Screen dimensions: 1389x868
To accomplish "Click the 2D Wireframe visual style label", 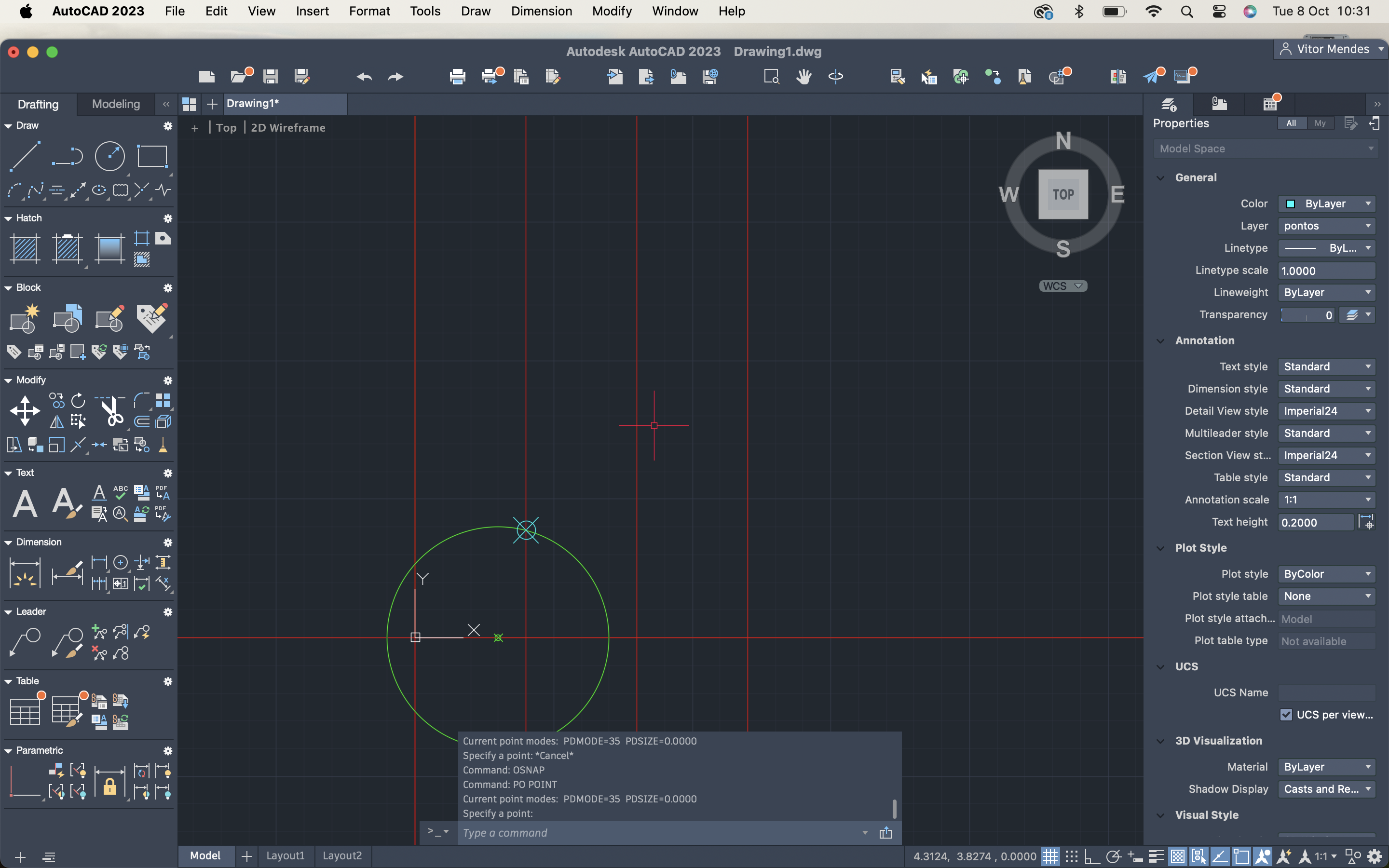I will click(288, 128).
